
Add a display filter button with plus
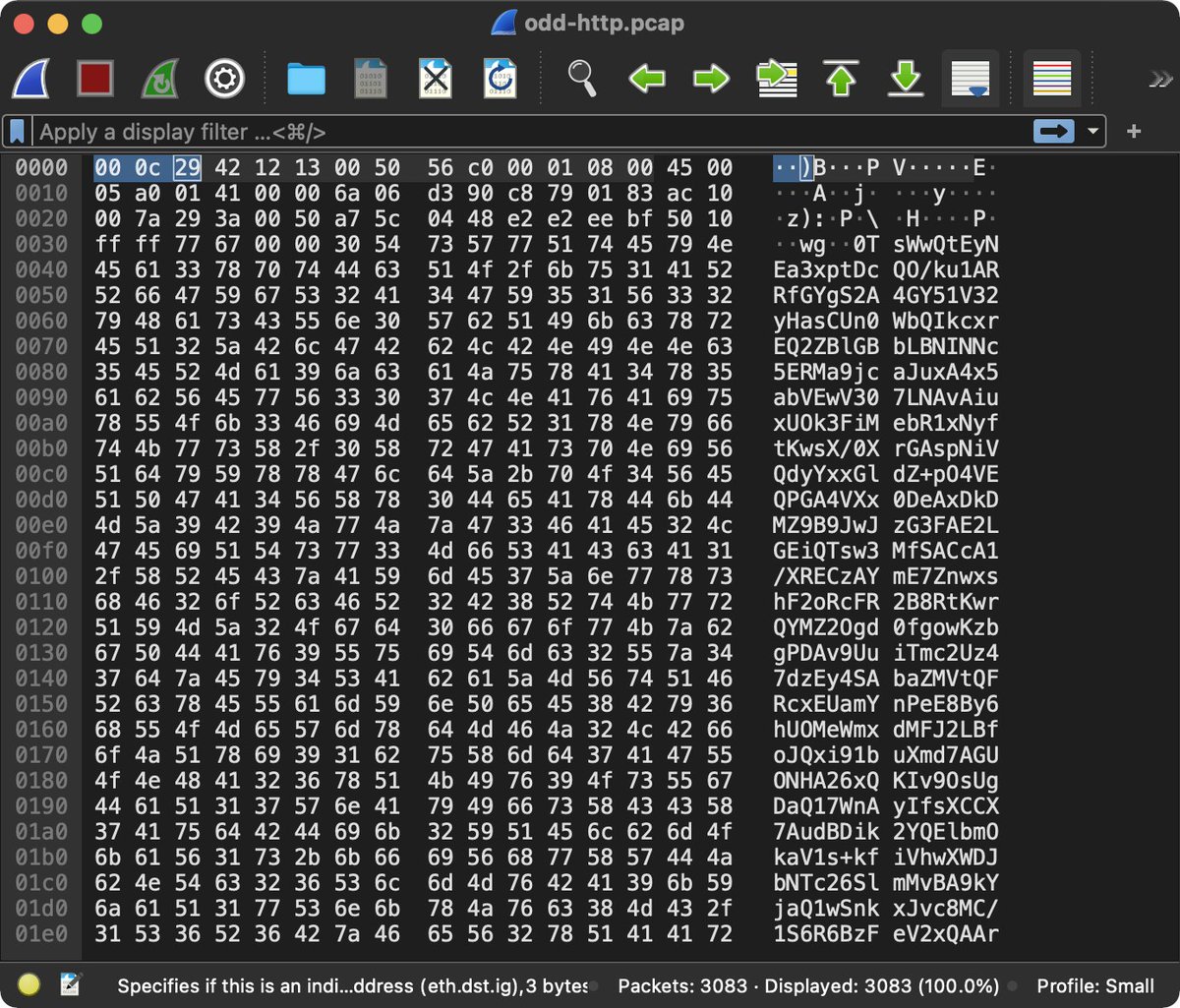[x=1134, y=131]
